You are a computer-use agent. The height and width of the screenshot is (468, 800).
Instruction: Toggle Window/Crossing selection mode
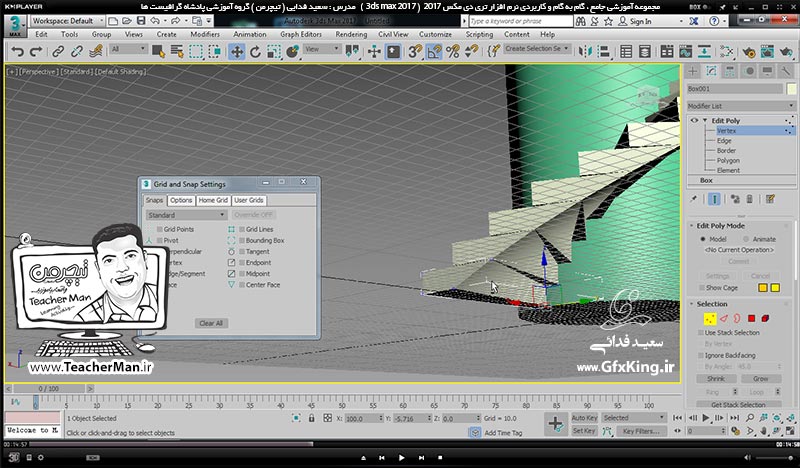(215, 52)
